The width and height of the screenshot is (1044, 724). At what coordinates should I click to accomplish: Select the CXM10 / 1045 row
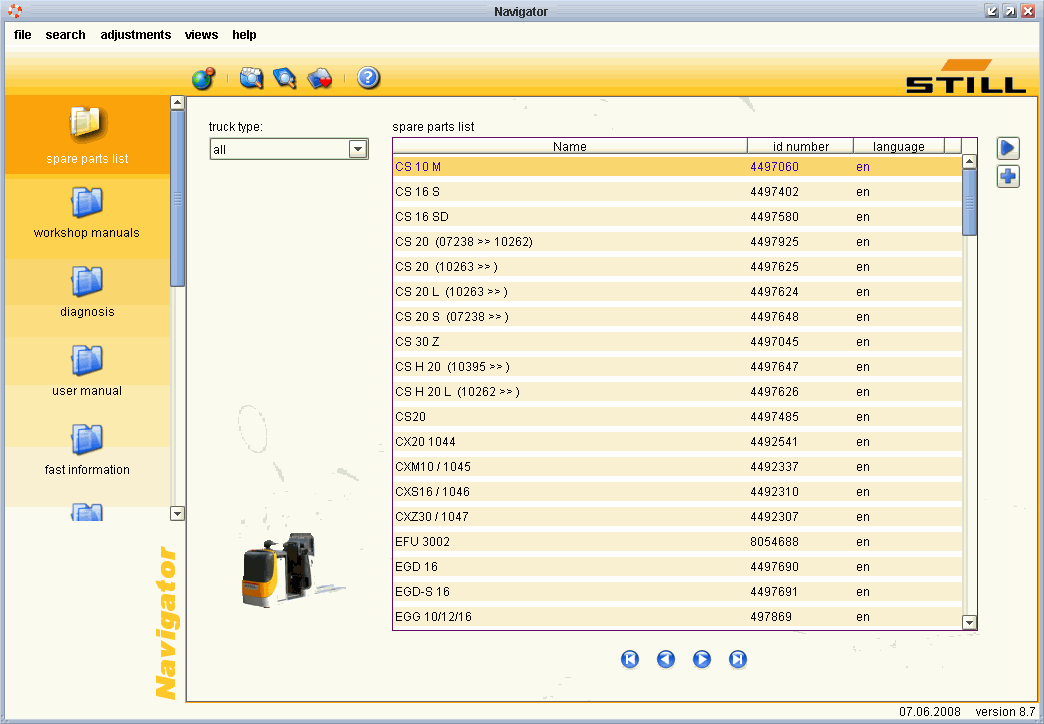(x=677, y=467)
